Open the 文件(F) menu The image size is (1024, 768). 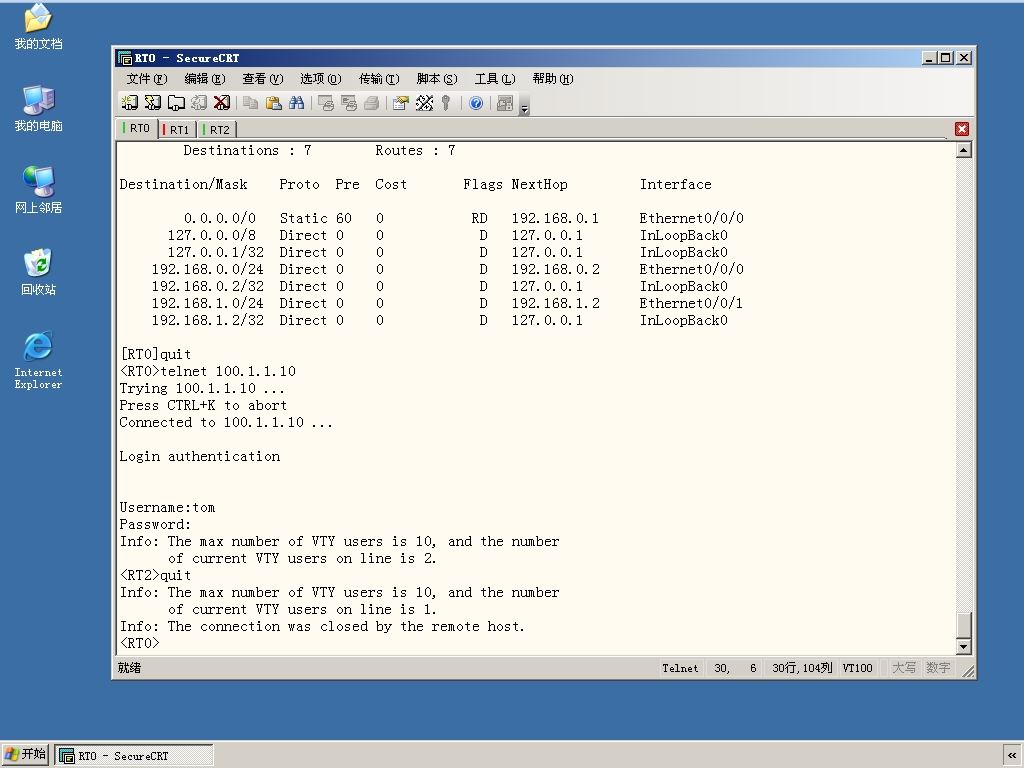pos(146,79)
